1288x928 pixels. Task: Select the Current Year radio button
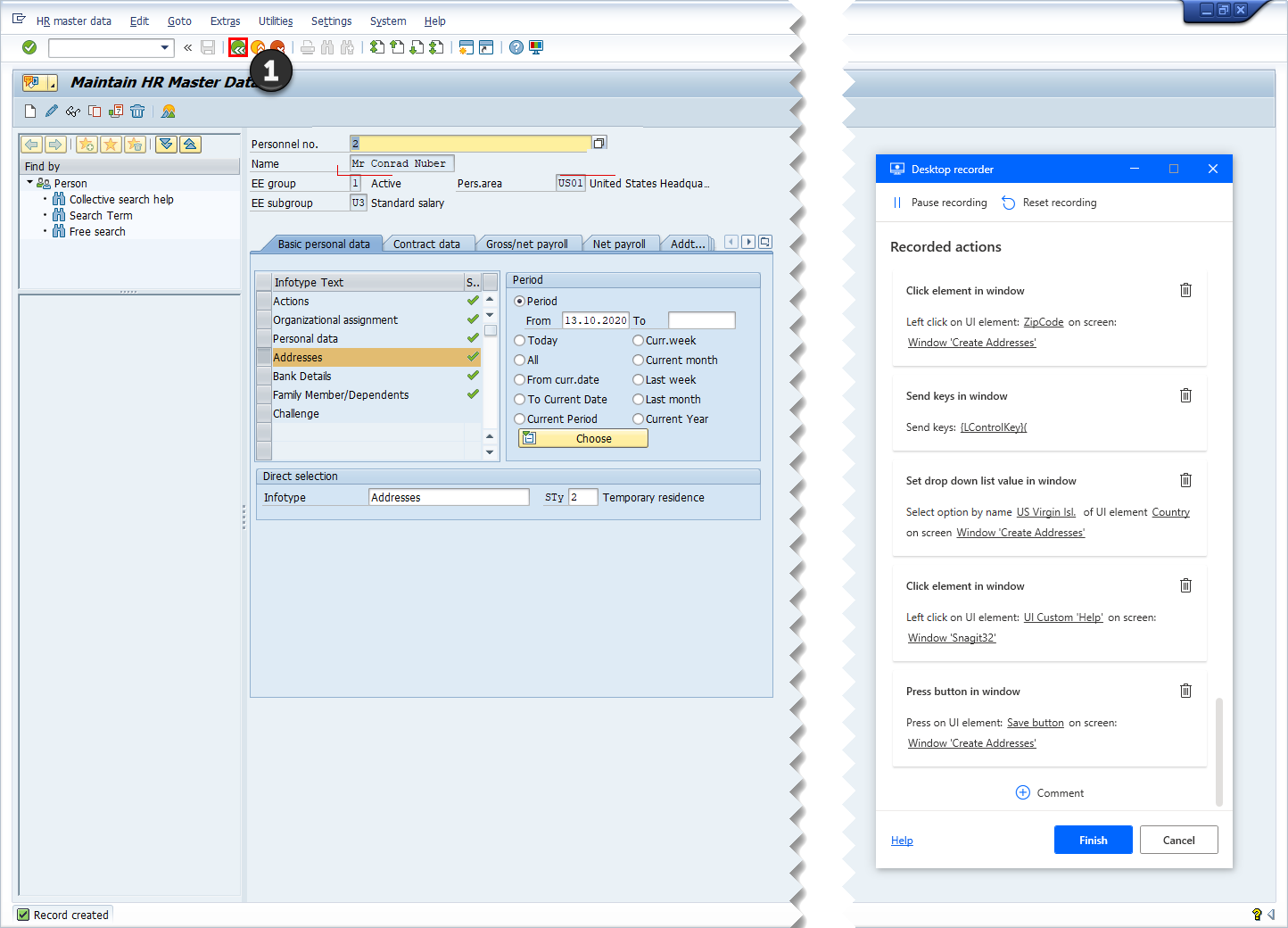[638, 418]
